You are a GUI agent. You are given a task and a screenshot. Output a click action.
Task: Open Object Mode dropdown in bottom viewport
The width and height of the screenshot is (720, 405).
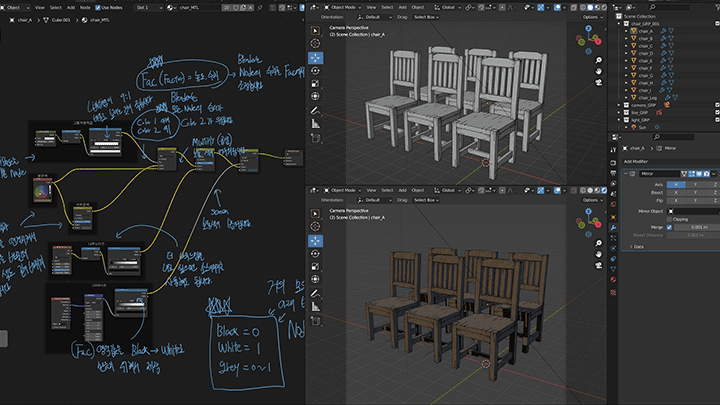342,190
